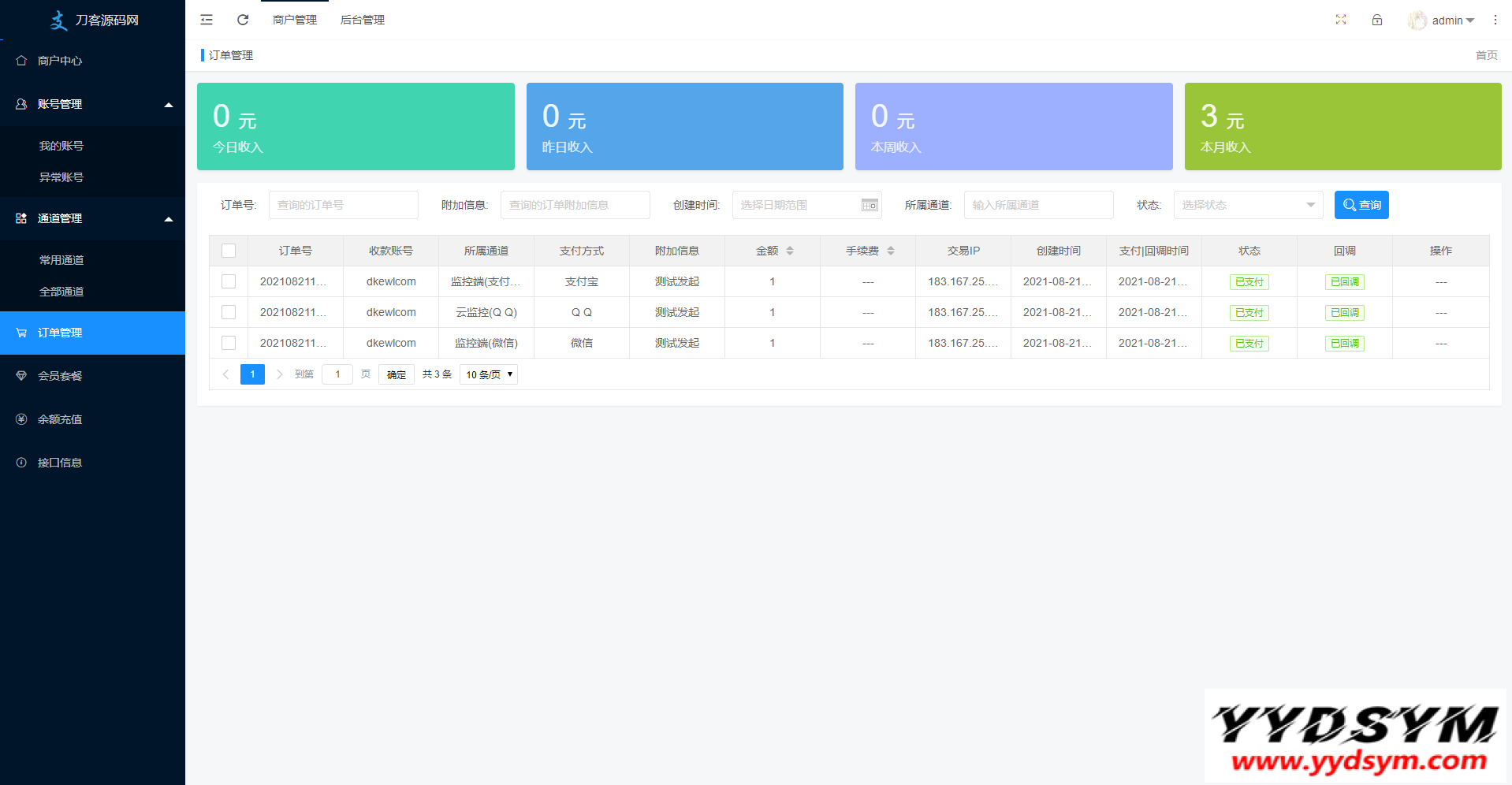Sort by amount using the 金额 sort arrows
Viewport: 1512px width, 785px height.
point(790,251)
